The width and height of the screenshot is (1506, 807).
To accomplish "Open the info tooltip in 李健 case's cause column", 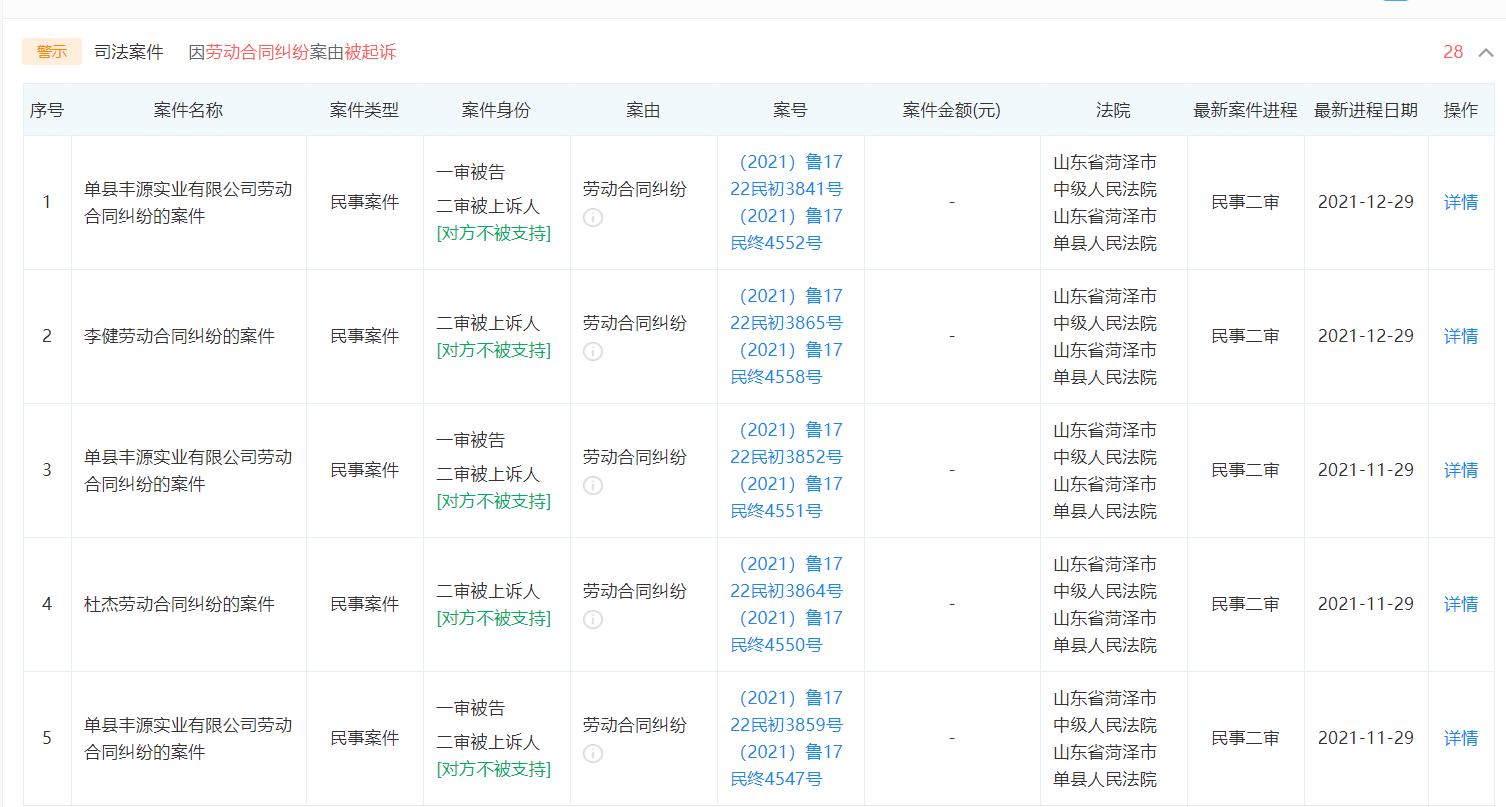I will [x=592, y=351].
